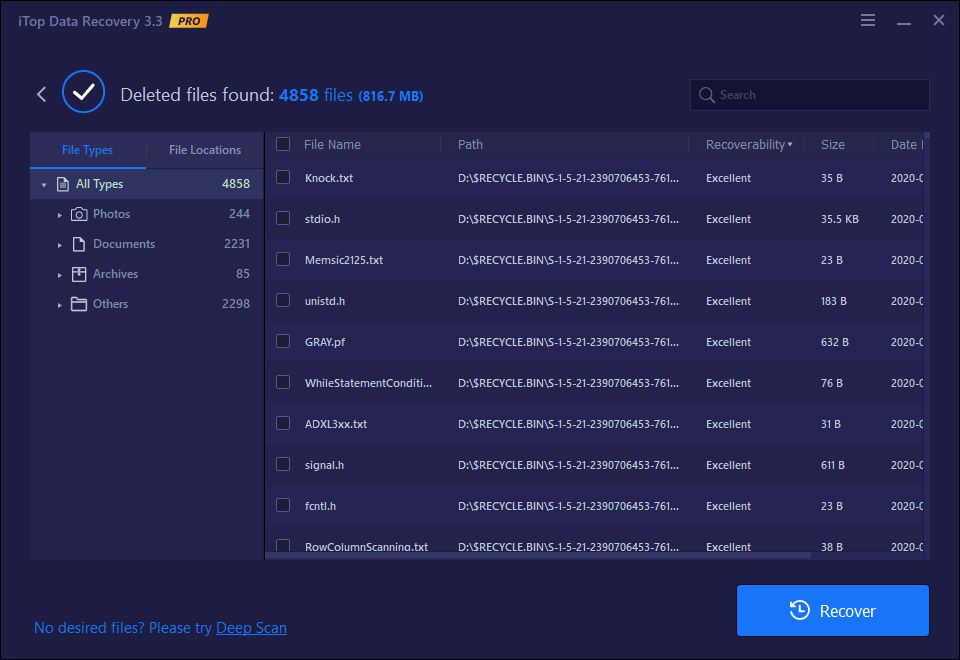
Task: Tick the select-all checkbox in header
Action: click(283, 144)
